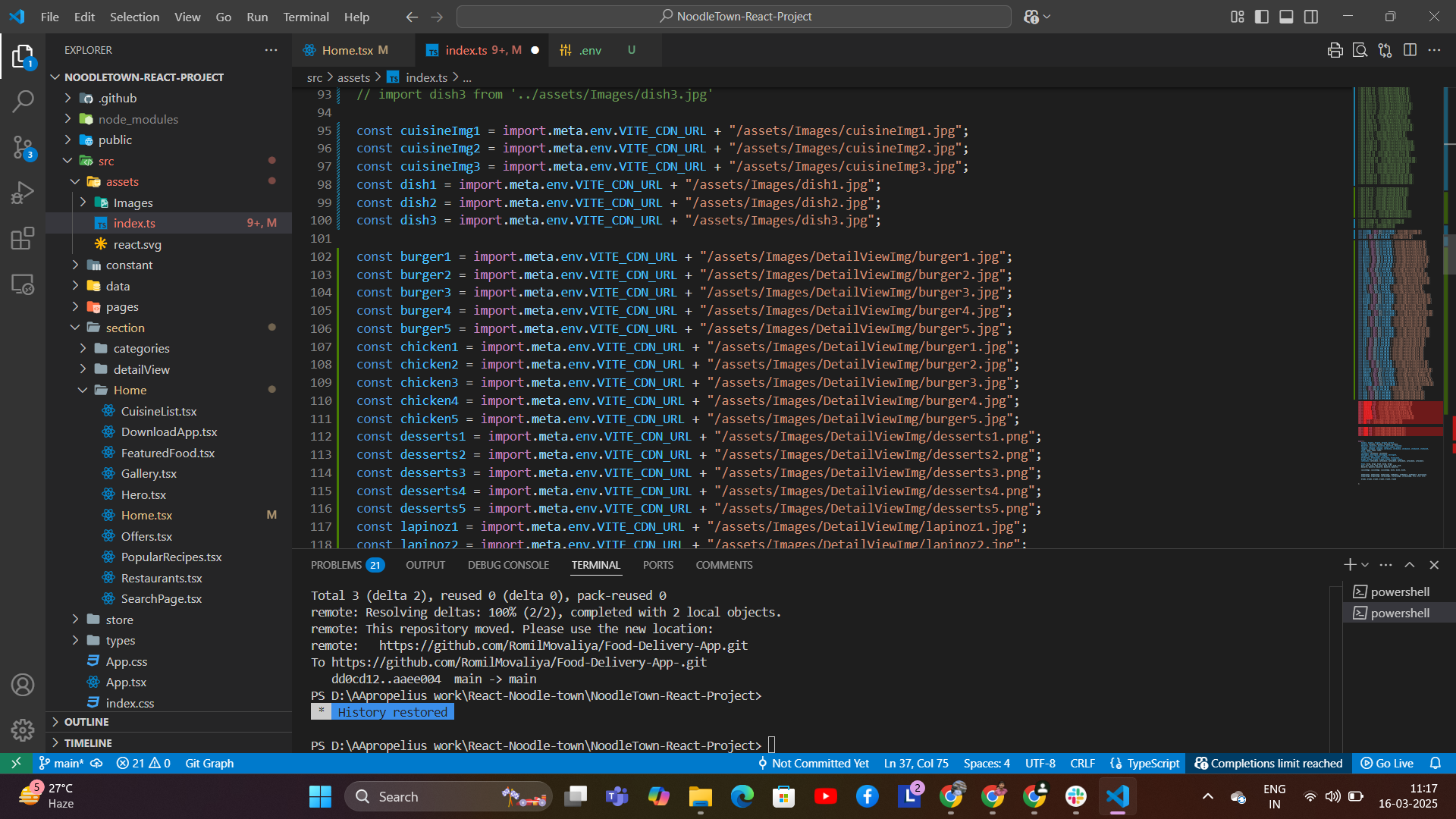Open Microsoft Edge from the taskbar
Screen dimensions: 1456x819
click(742, 796)
